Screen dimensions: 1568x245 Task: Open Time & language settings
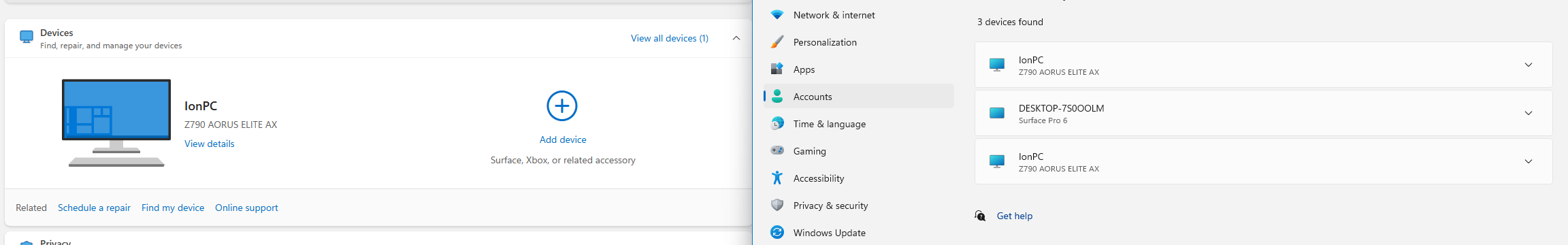(859, 123)
